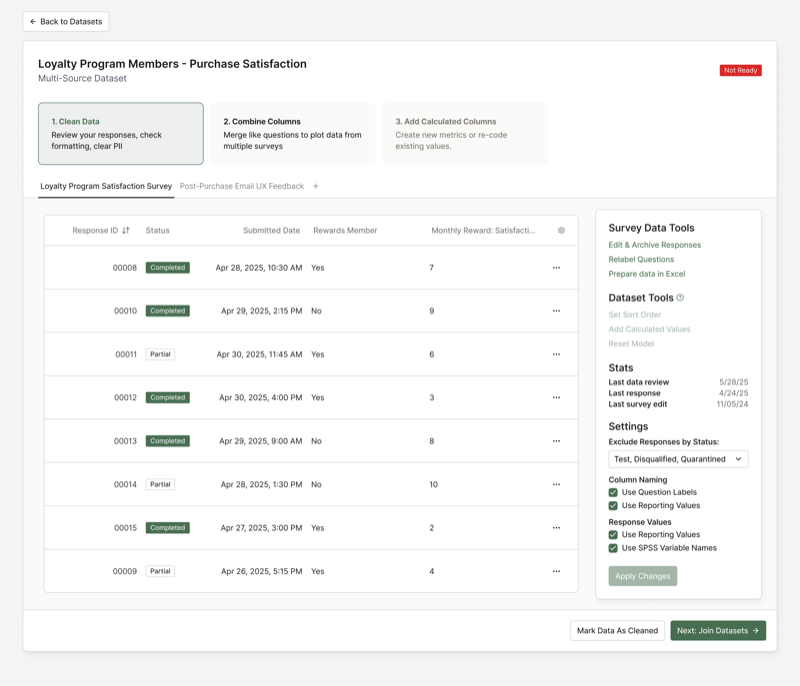800x686 pixels.
Task: Click response ID 00013 cell
Action: tap(126, 441)
